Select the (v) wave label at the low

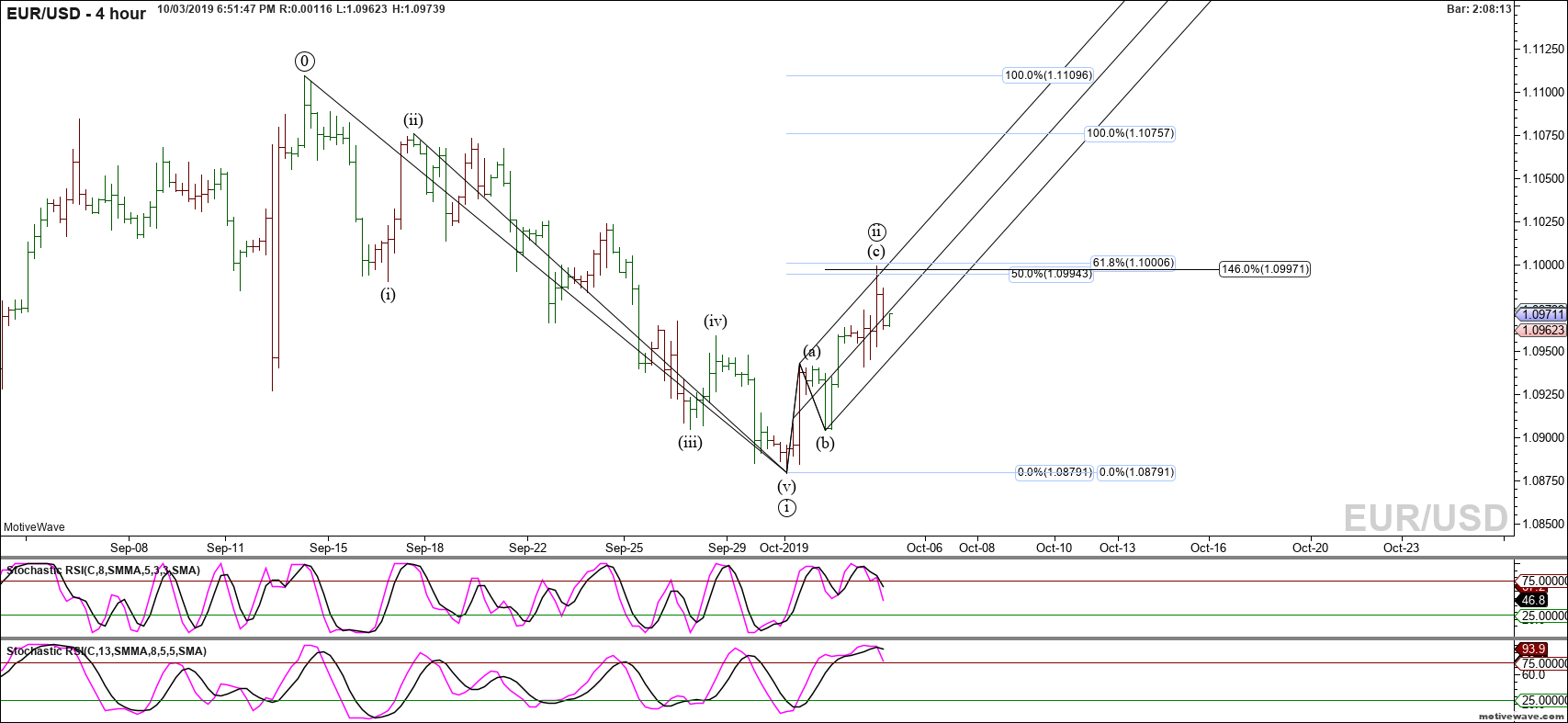pos(786,487)
